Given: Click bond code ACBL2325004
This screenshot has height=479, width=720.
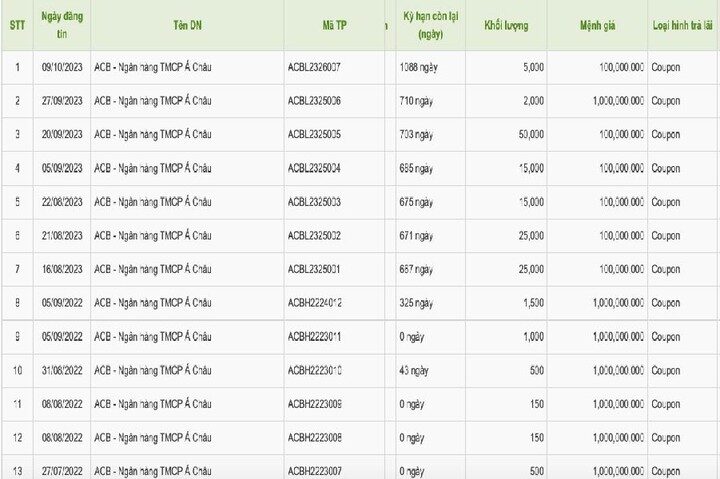Looking at the screenshot, I should pyautogui.click(x=314, y=169).
